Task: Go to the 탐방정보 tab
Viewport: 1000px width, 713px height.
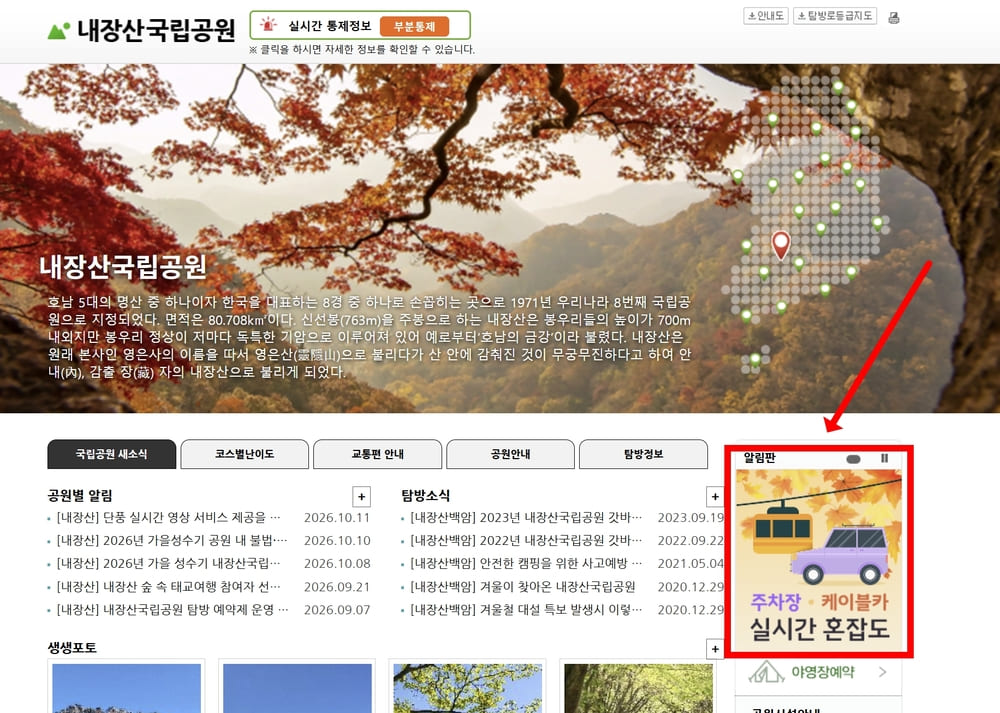Action: 643,454
